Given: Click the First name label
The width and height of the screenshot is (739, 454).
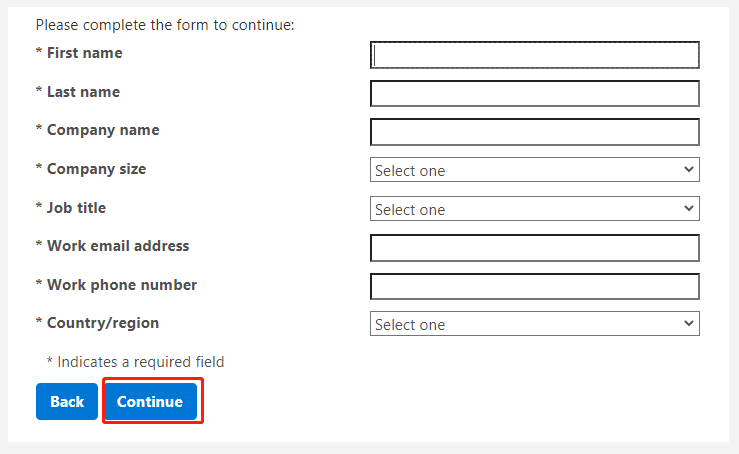Looking at the screenshot, I should [x=84, y=53].
